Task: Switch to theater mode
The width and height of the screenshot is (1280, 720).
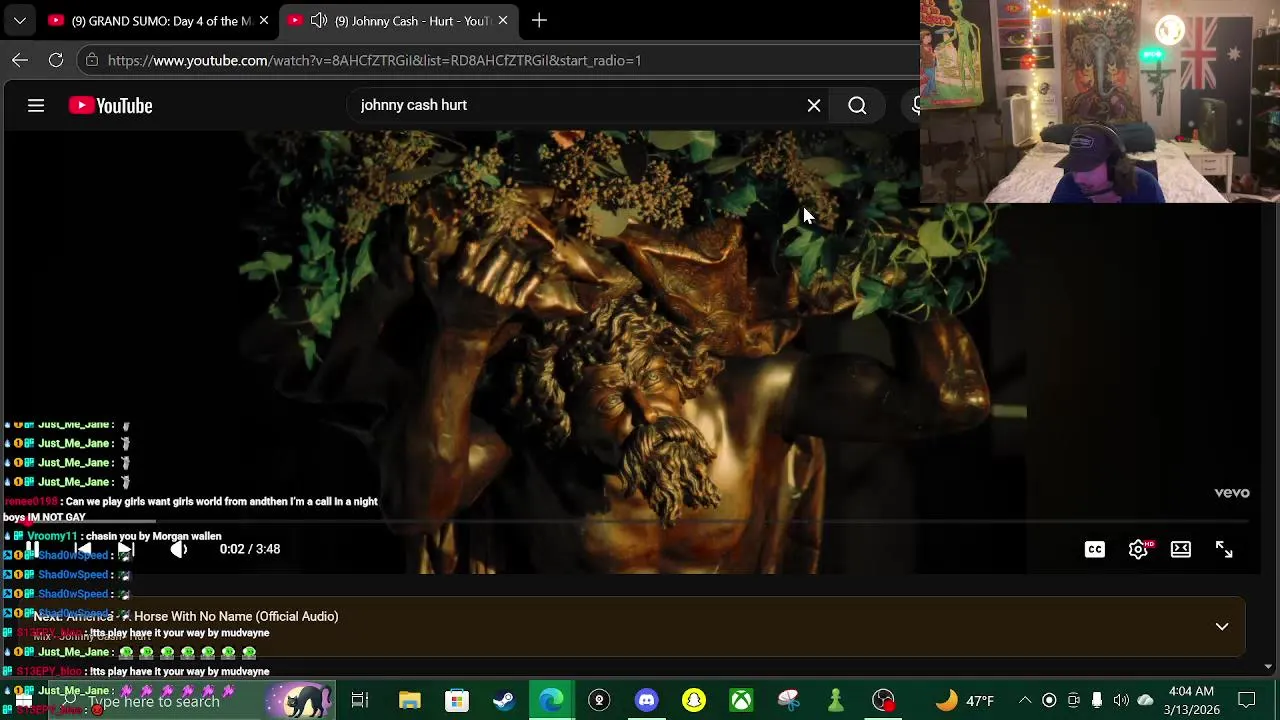Action: (x=1181, y=549)
